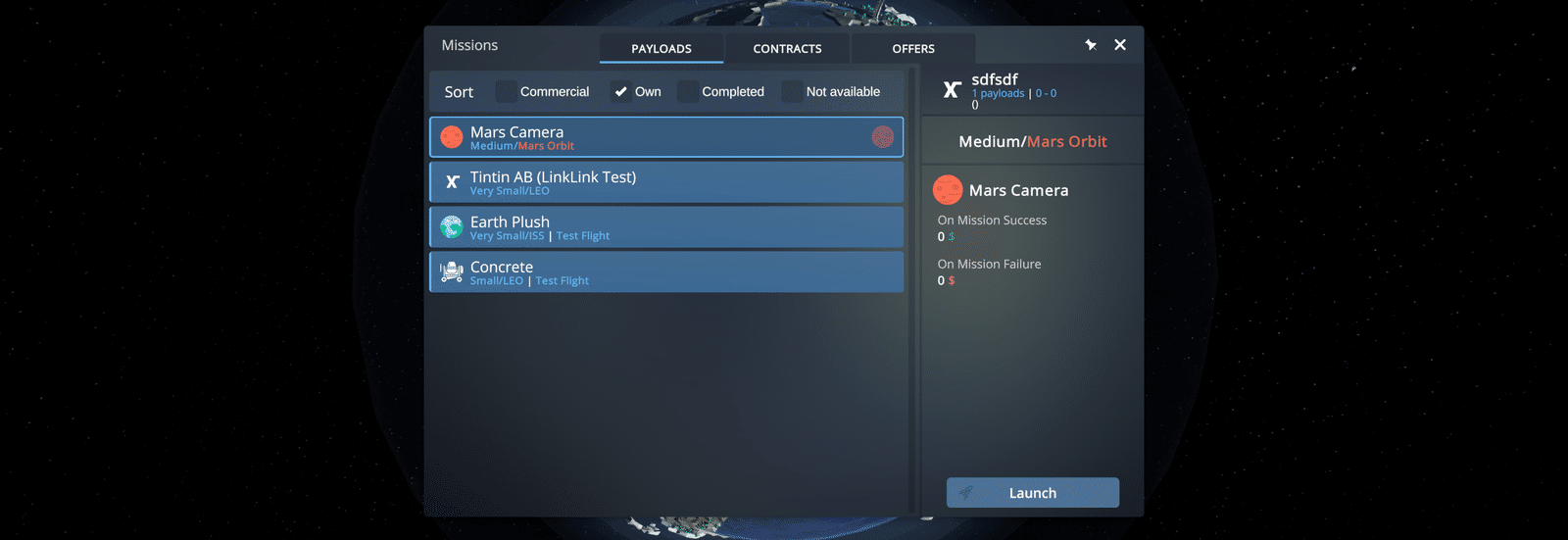Click the 'sdfsdf' mission name
The image size is (1568, 540).
point(995,79)
